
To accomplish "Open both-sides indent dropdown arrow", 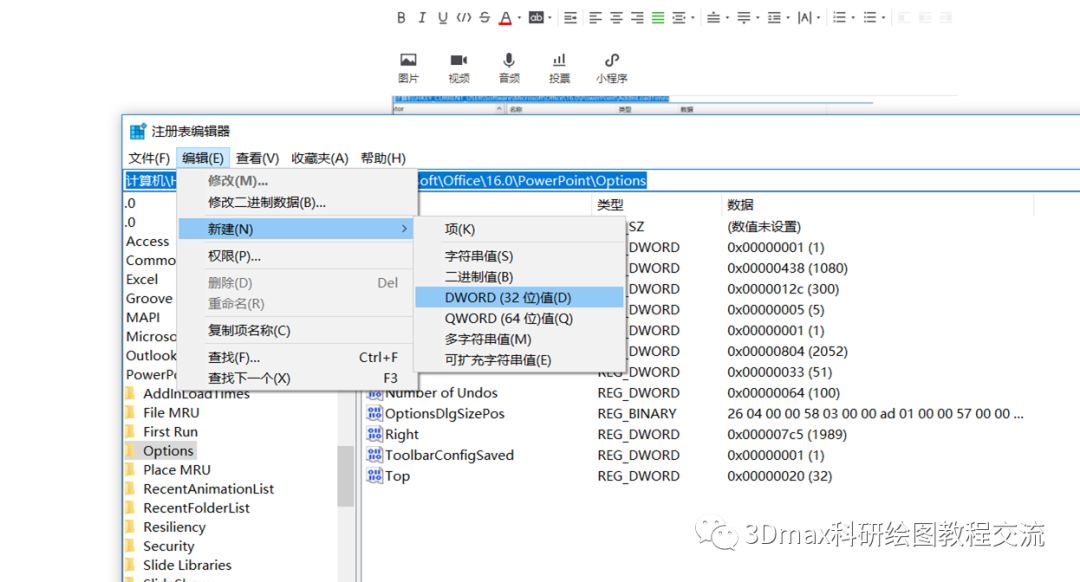I will point(692,19).
